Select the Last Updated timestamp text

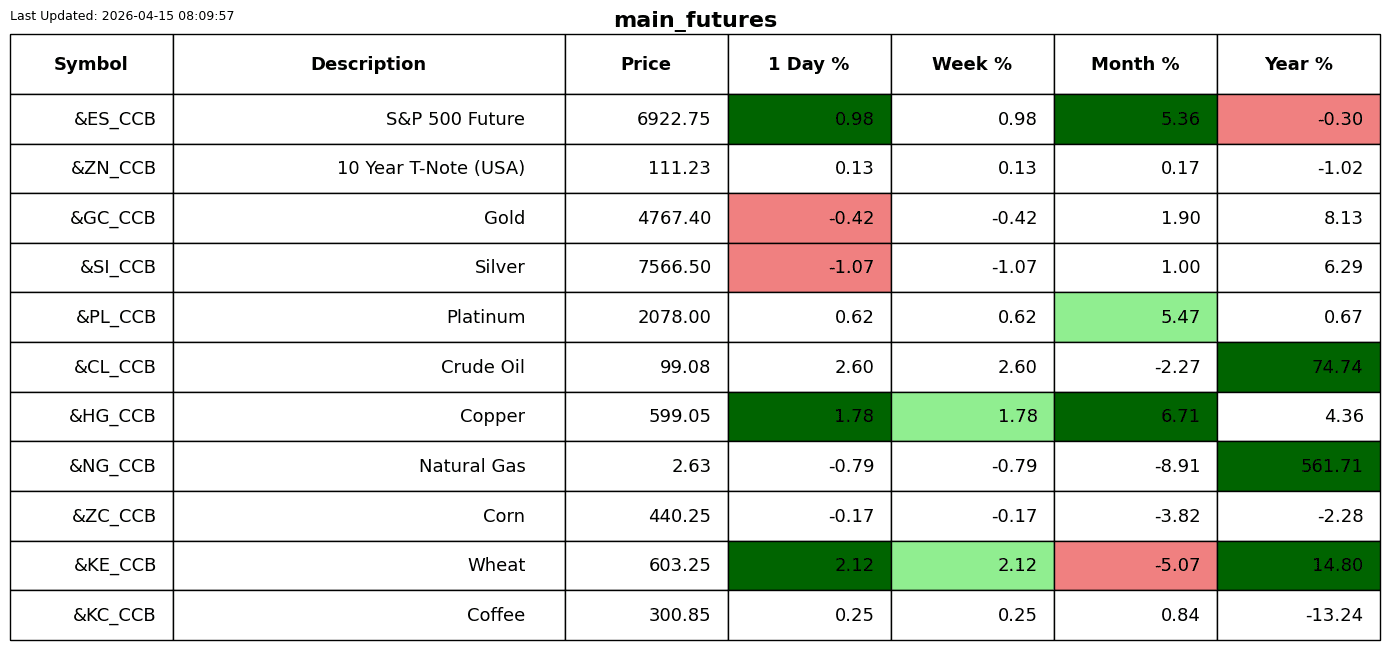pyautogui.click(x=122, y=16)
